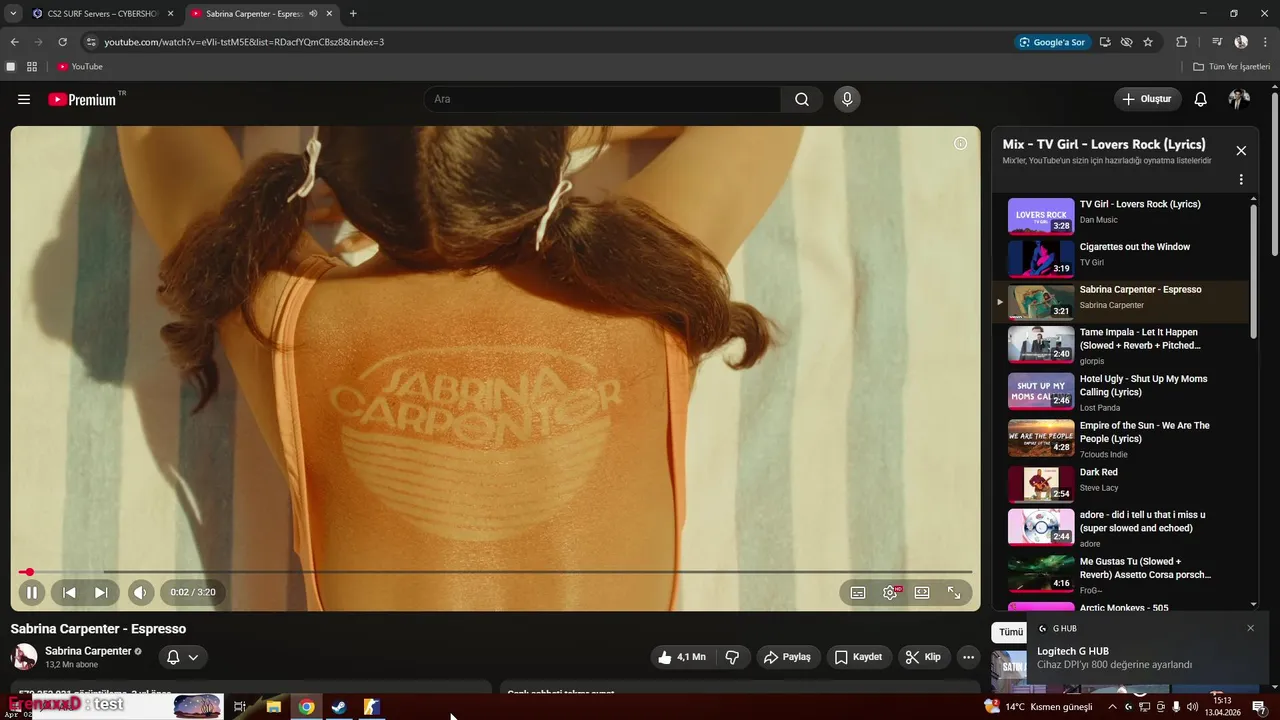Go to YouTube Premium home logo
The width and height of the screenshot is (1280, 720).
[82, 99]
